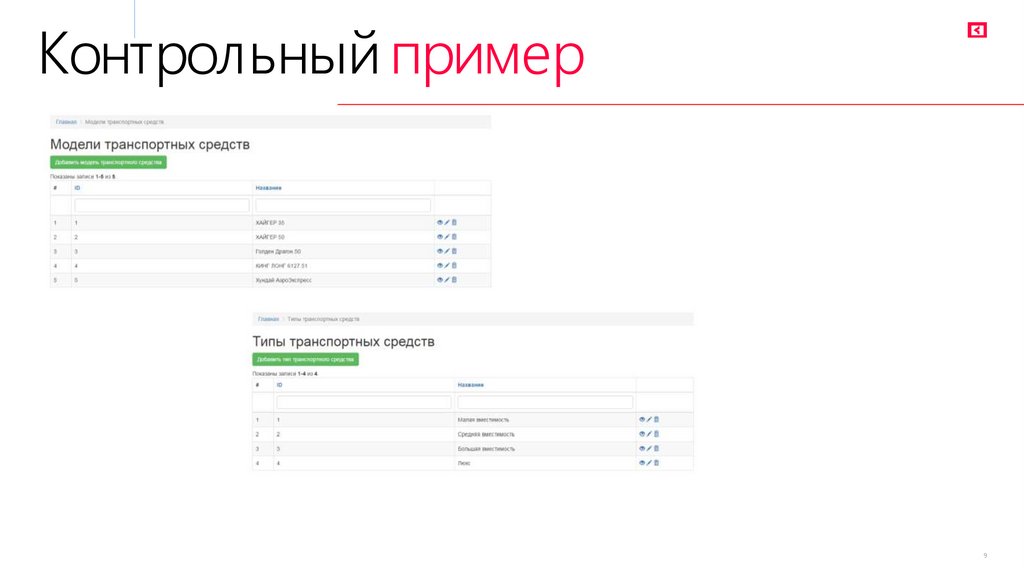Viewport: 1024px width, 574px height.
Task: Select the Большая вместимость name cell
Action: (545, 449)
